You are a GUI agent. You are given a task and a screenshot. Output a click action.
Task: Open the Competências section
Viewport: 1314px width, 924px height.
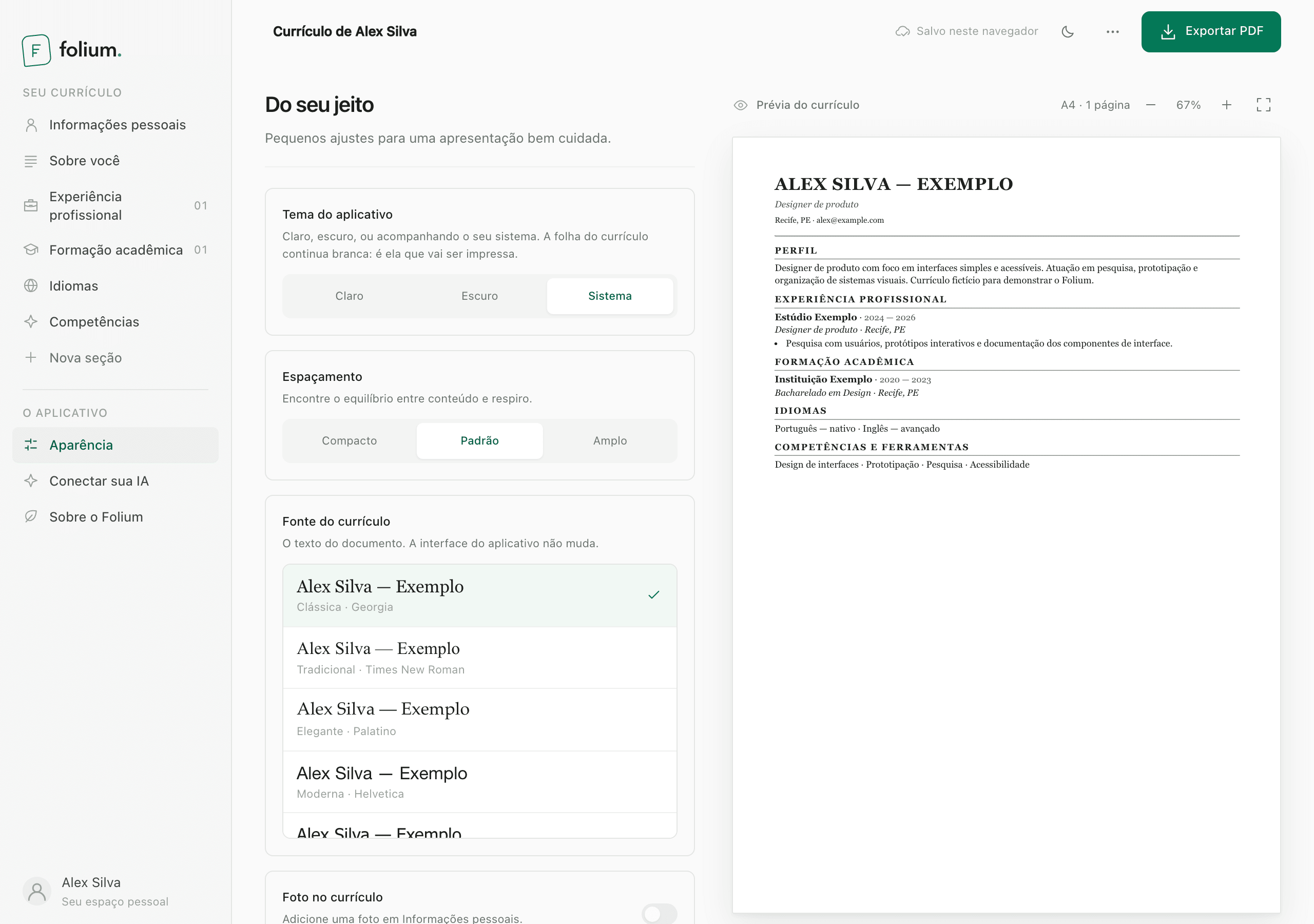tap(115, 322)
